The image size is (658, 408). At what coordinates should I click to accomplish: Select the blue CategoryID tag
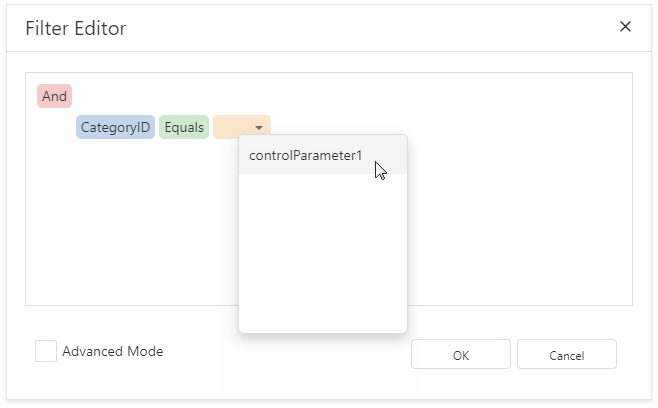[x=115, y=127]
